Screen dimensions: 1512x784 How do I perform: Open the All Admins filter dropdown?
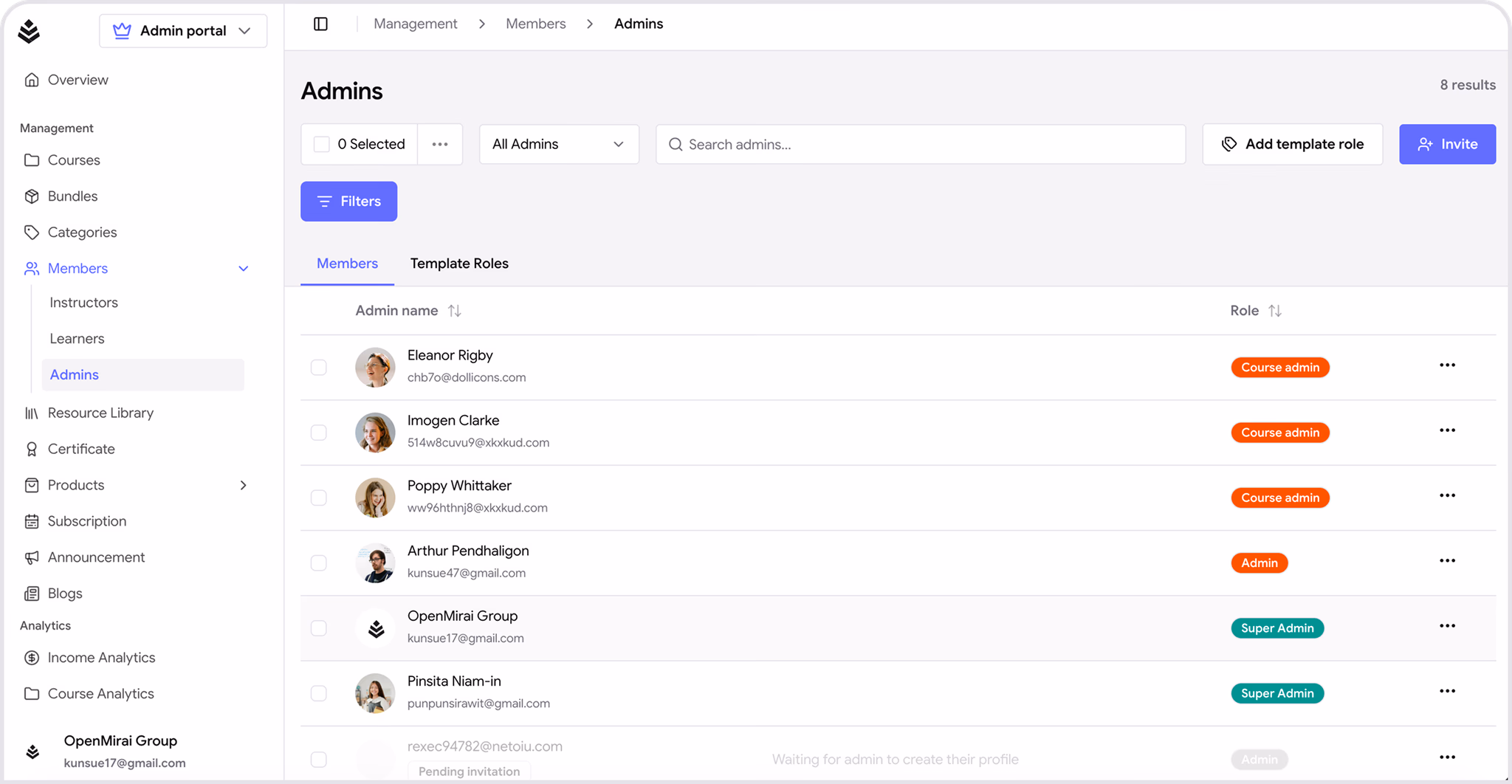559,144
